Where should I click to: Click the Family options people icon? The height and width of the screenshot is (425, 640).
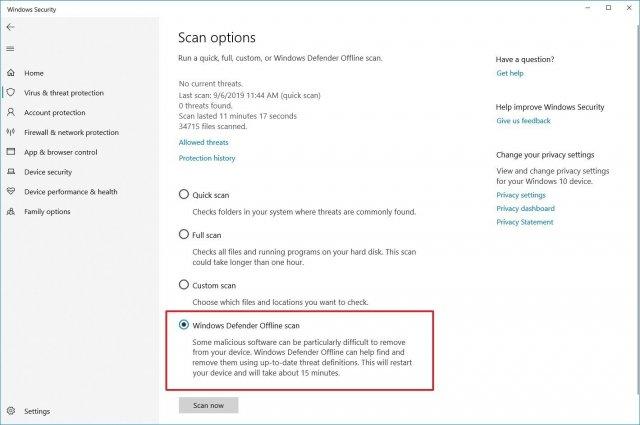click(x=11, y=211)
